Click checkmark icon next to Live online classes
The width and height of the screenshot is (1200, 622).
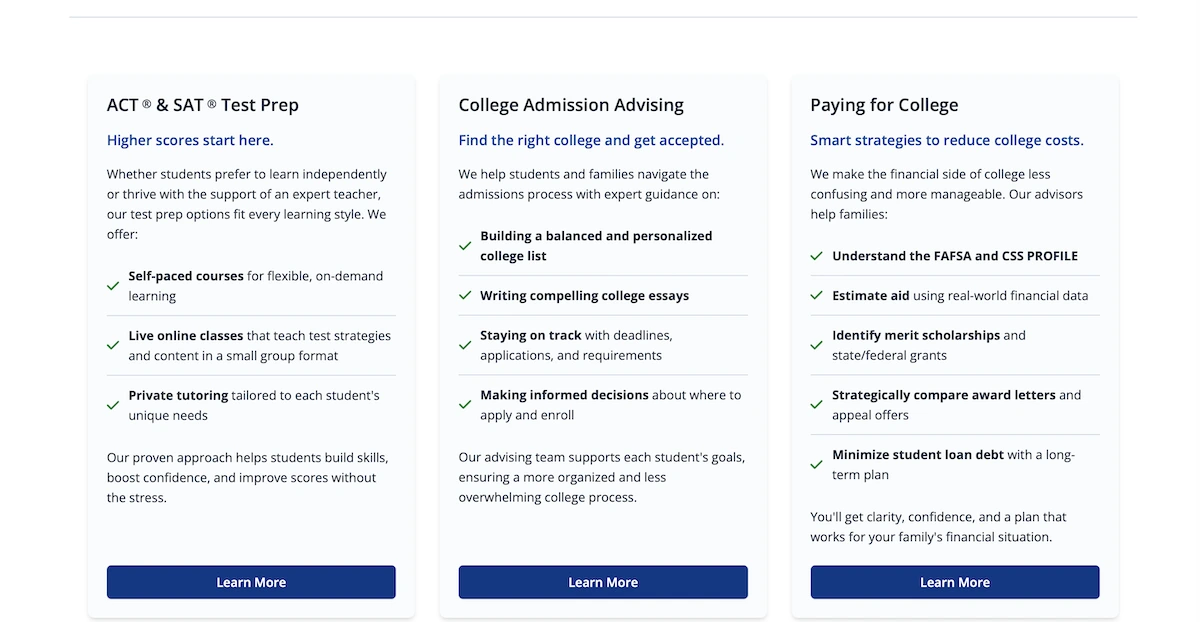(113, 345)
